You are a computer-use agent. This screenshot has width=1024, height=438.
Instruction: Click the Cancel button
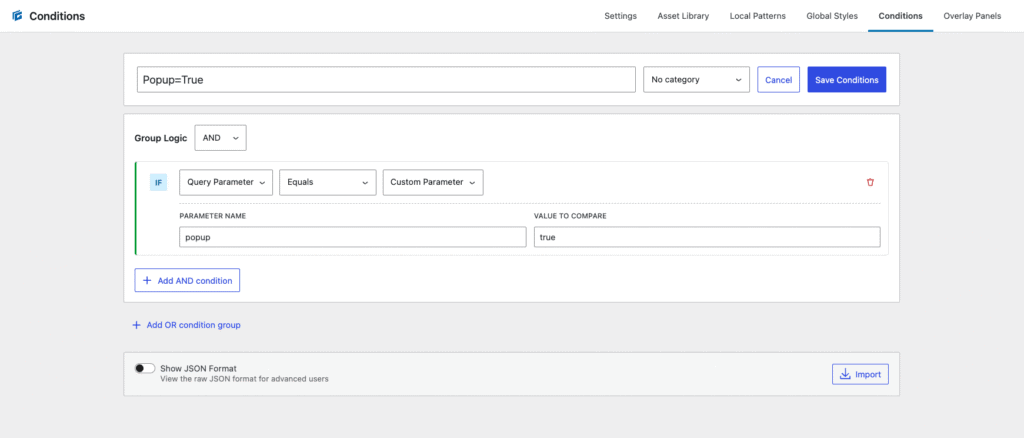778,80
